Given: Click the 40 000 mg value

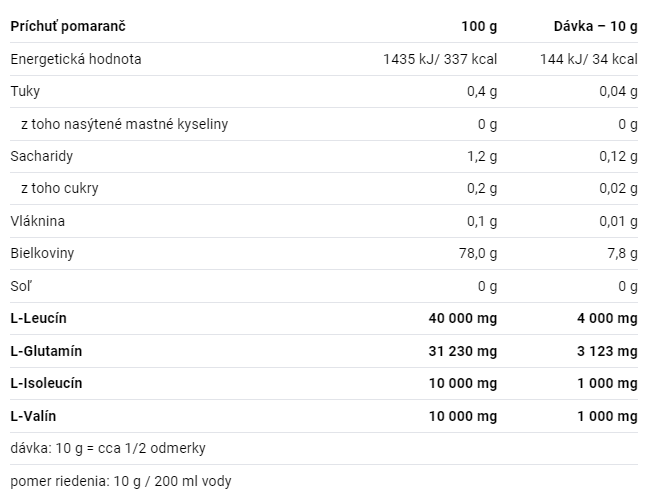Looking at the screenshot, I should pyautogui.click(x=463, y=318).
